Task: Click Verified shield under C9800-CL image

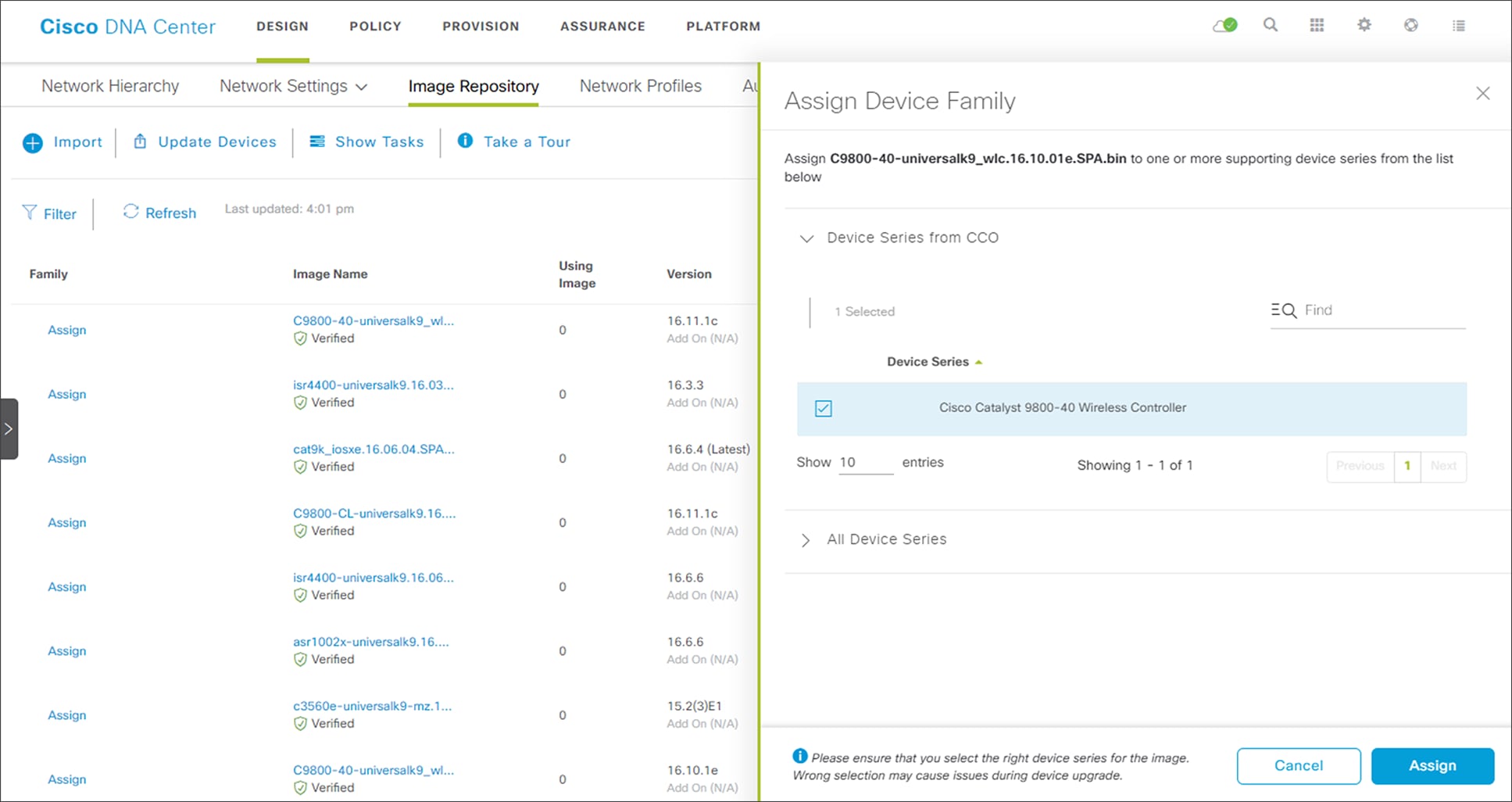Action: tap(300, 531)
